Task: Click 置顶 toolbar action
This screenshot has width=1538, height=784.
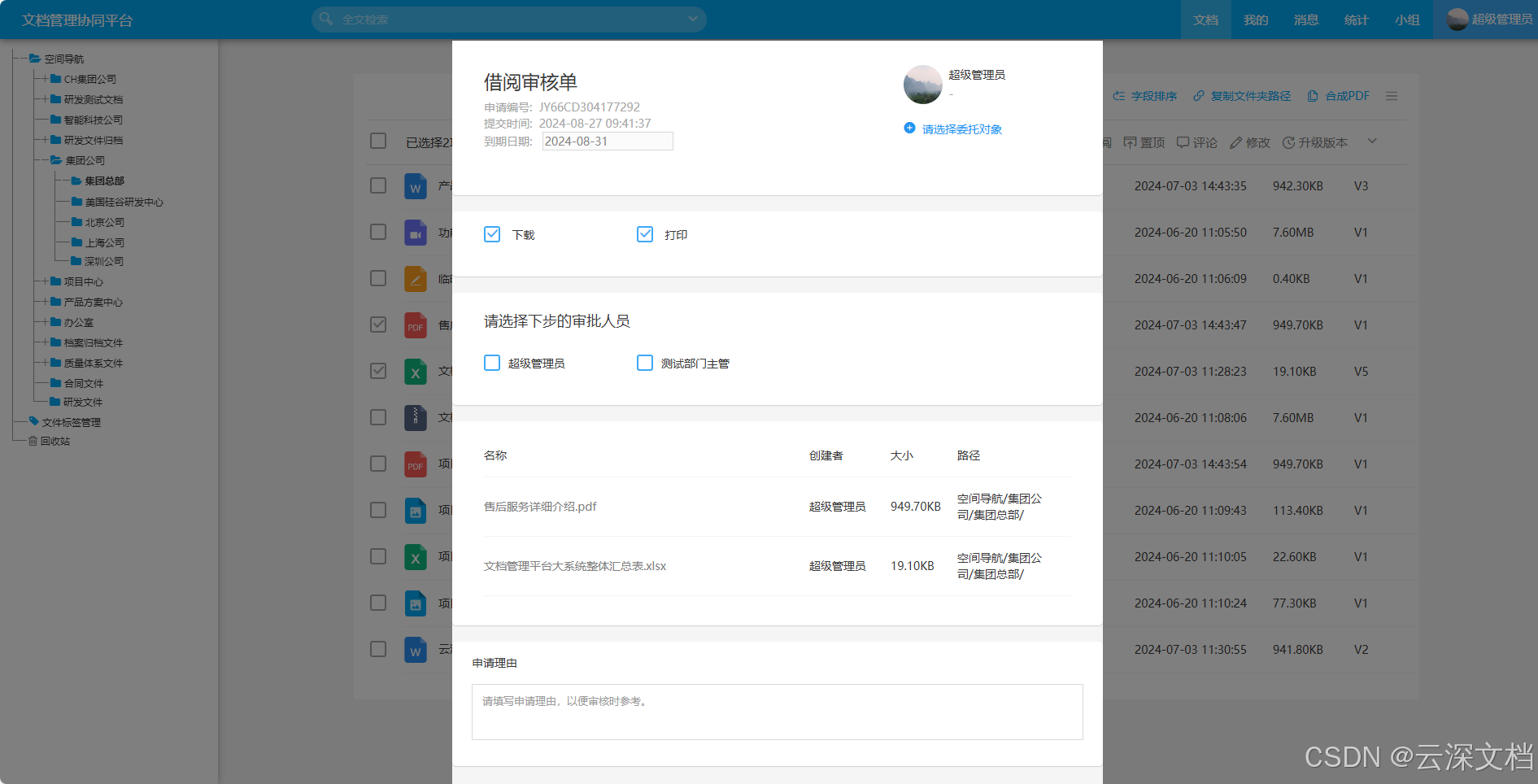Action: (x=1144, y=142)
